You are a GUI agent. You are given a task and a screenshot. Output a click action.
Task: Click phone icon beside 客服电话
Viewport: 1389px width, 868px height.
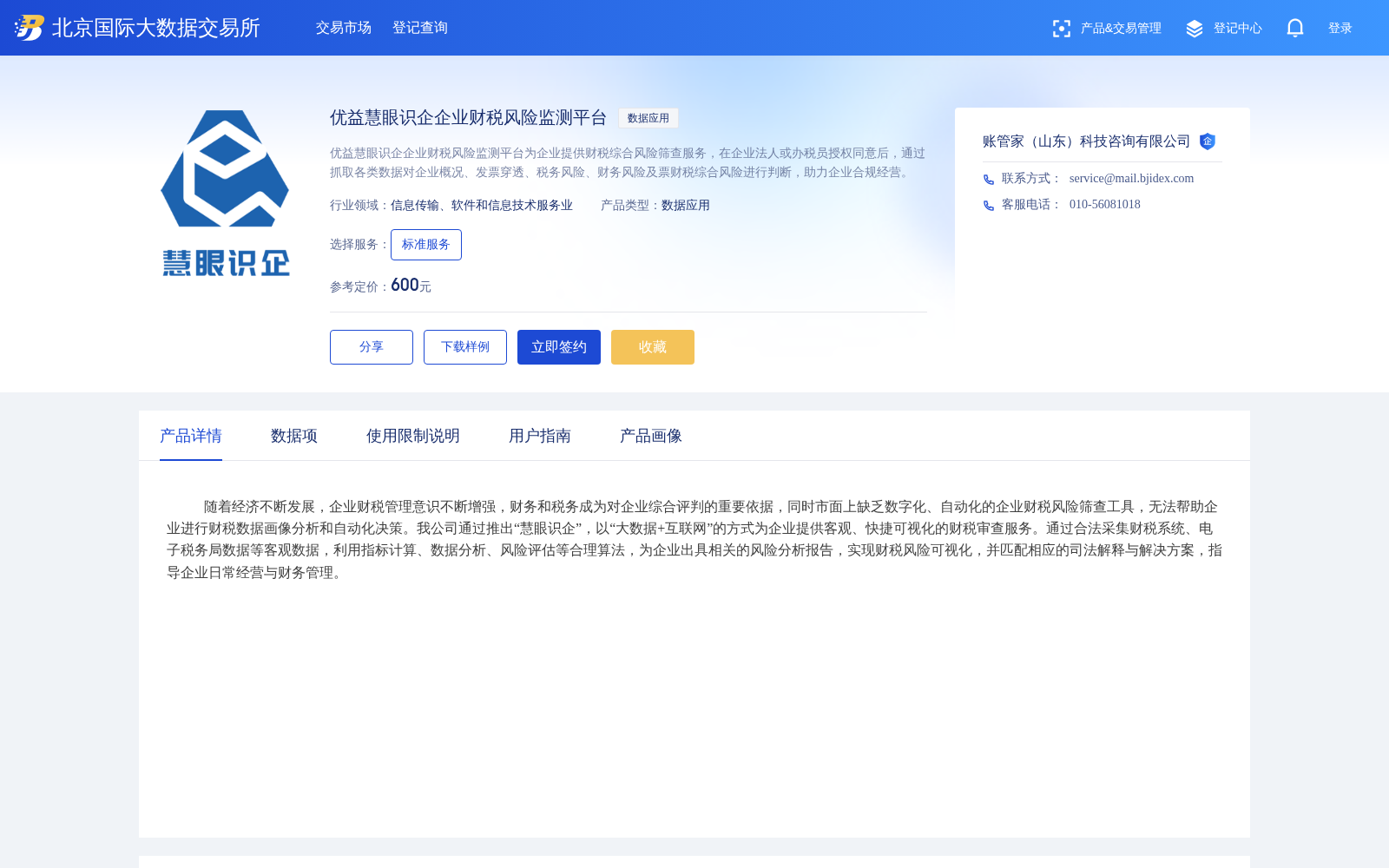click(x=989, y=205)
